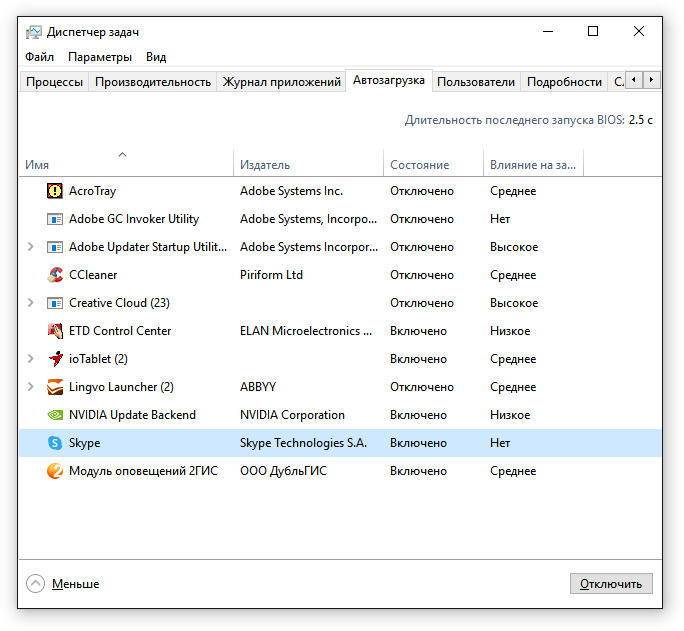Switch to the Пользователи tab

click(476, 82)
